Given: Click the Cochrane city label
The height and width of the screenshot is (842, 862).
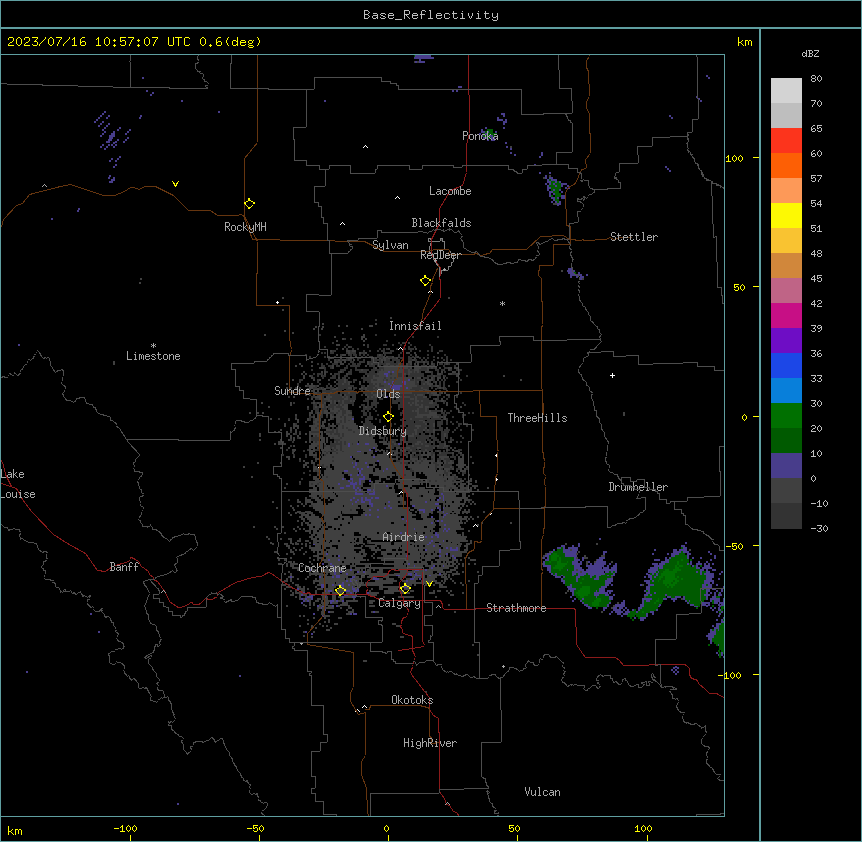Looking at the screenshot, I should point(322,568).
